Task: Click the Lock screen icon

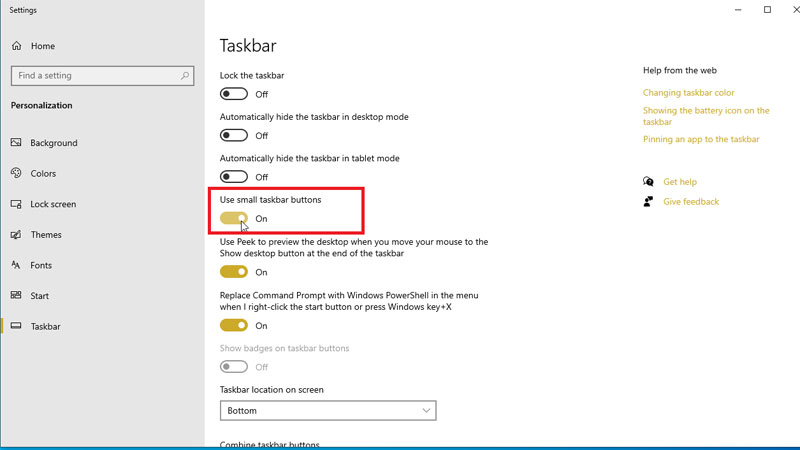Action: click(x=17, y=204)
